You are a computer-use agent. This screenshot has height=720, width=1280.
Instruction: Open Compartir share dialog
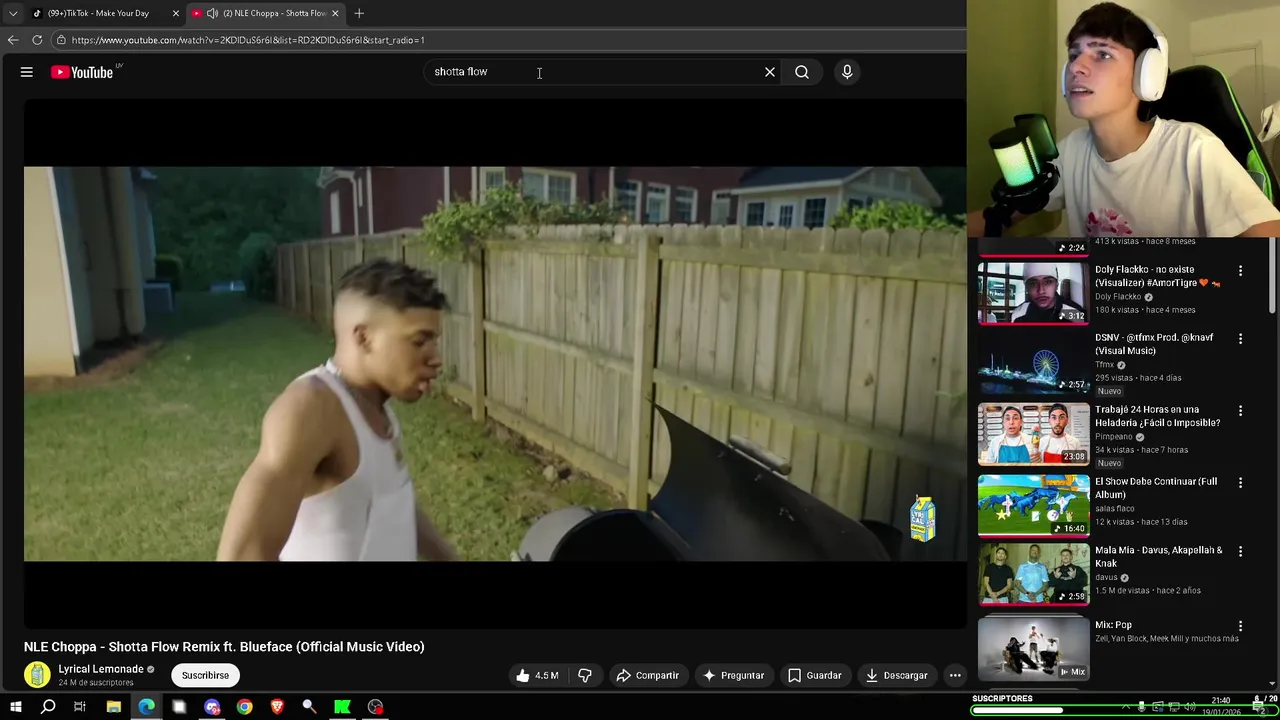647,675
